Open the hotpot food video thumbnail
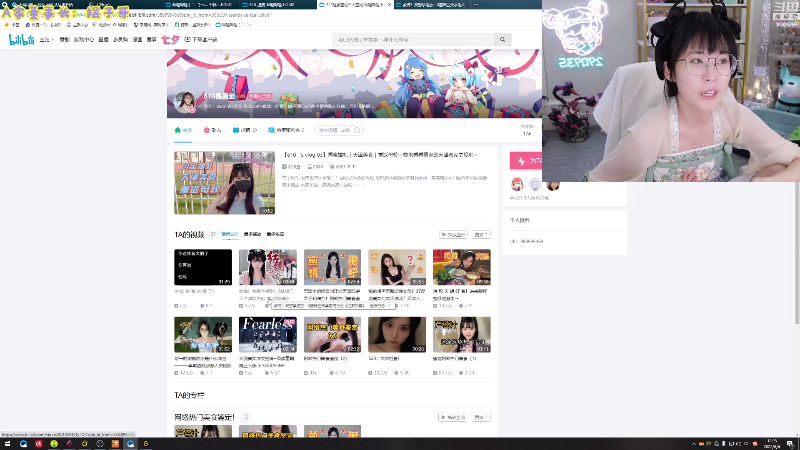 coord(462,267)
